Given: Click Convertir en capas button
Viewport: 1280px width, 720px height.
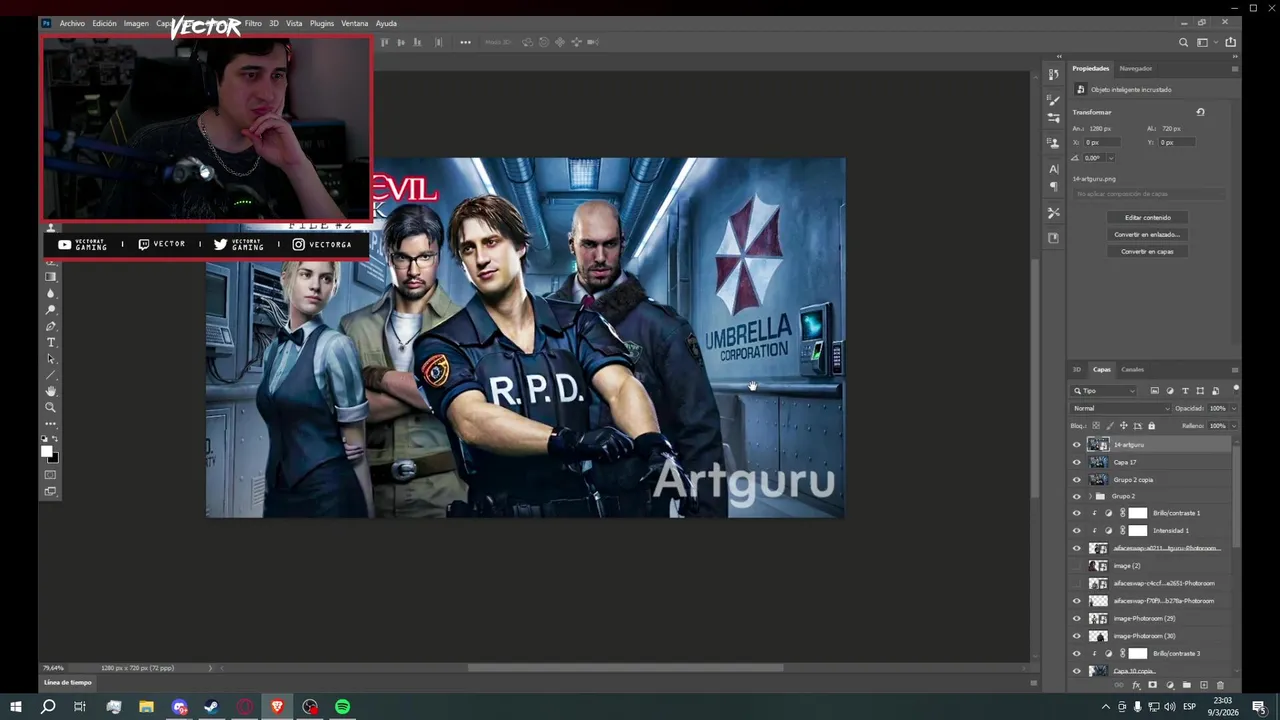Looking at the screenshot, I should click(x=1147, y=251).
